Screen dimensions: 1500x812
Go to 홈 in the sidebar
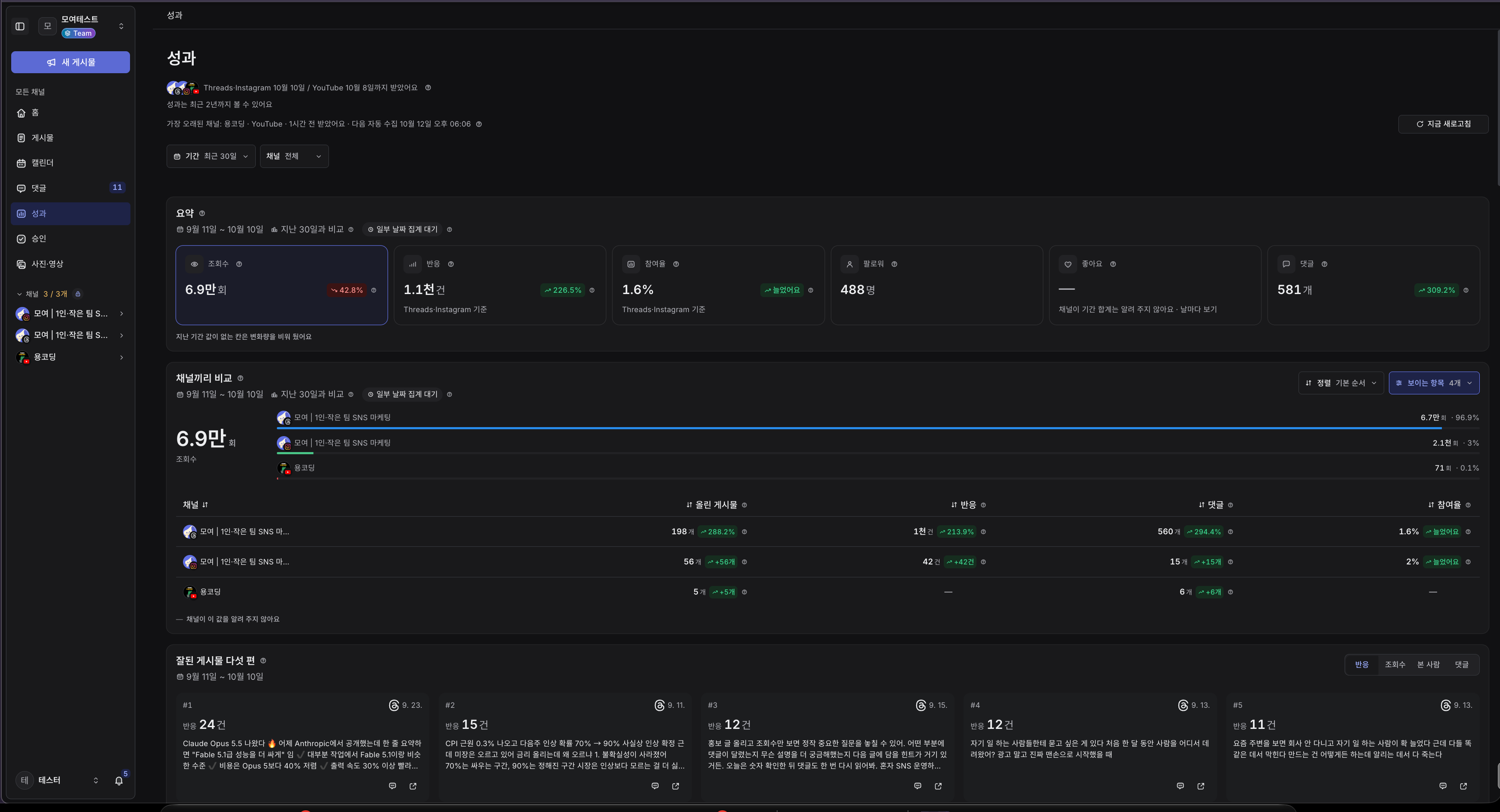(71, 112)
